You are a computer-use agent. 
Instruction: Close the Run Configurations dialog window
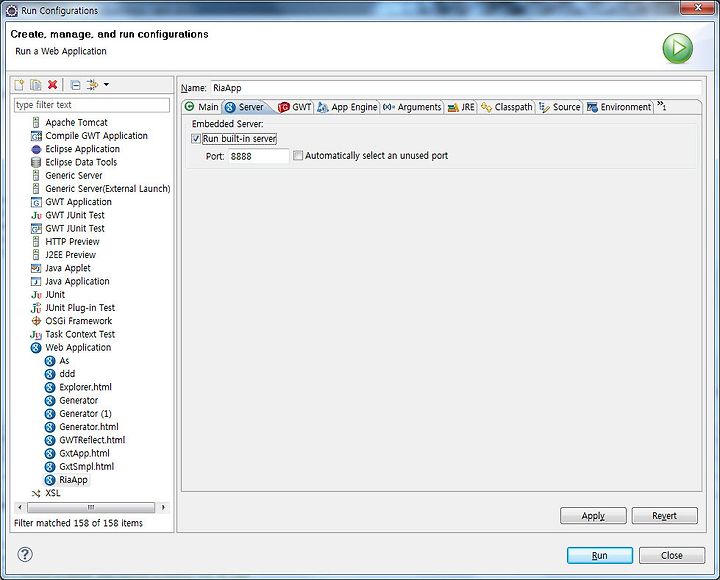pyautogui.click(x=697, y=8)
